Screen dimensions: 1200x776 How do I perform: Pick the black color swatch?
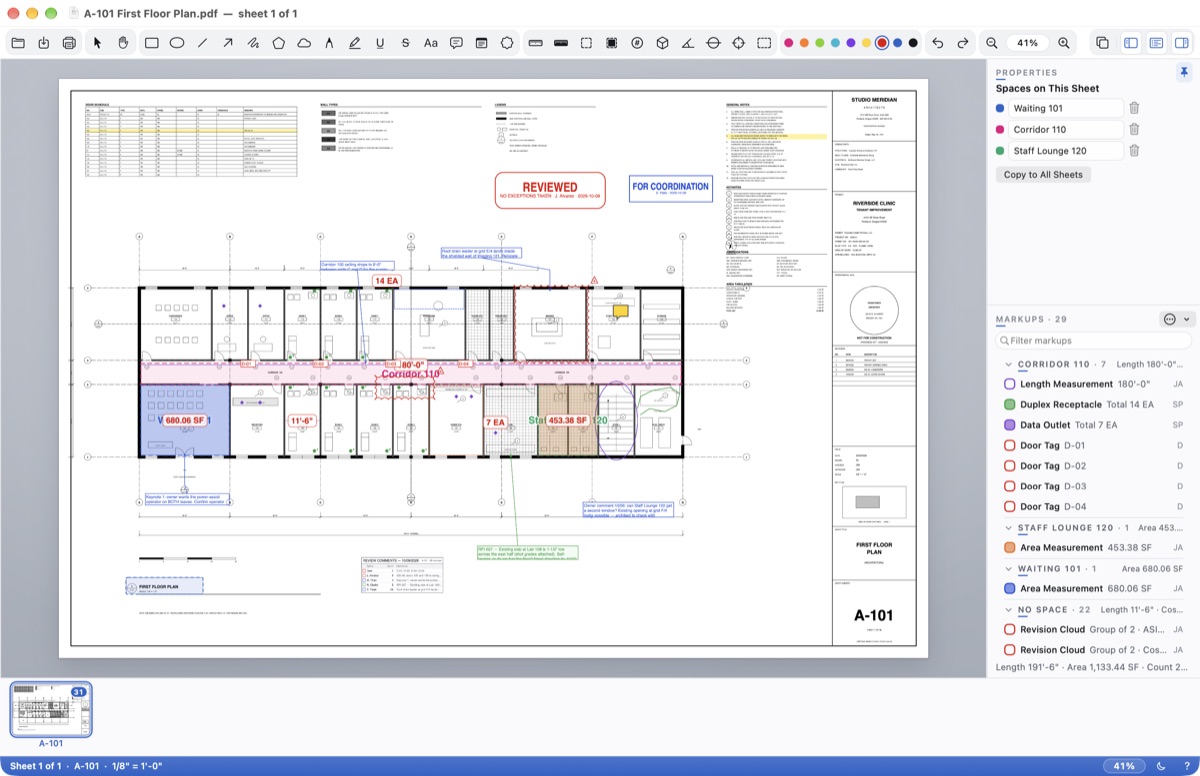[913, 43]
